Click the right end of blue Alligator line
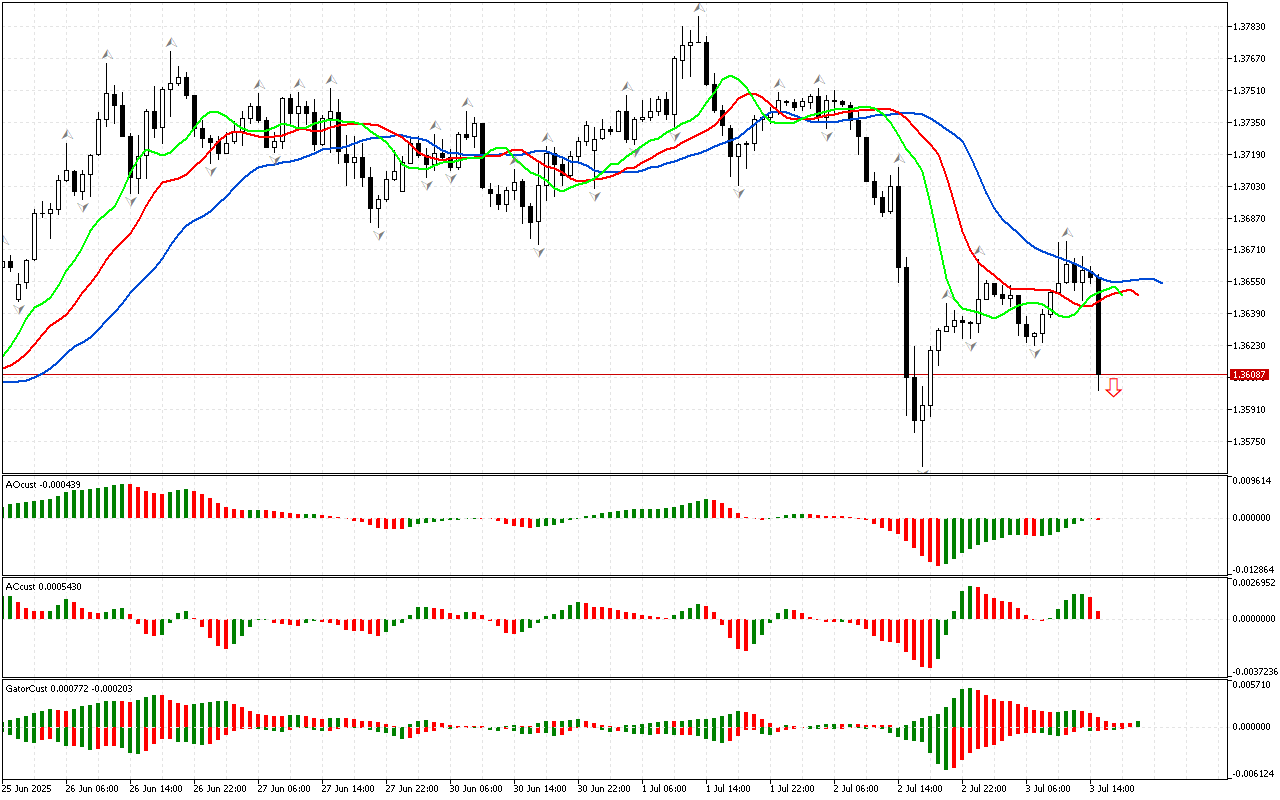The image size is (1280, 800). pyautogui.click(x=1160, y=282)
